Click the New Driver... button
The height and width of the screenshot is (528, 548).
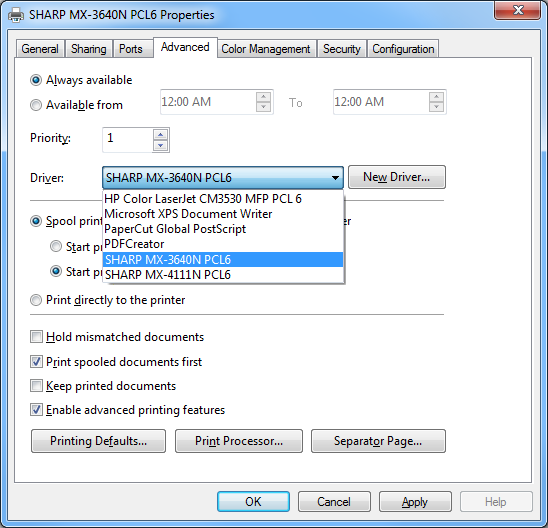tap(397, 177)
